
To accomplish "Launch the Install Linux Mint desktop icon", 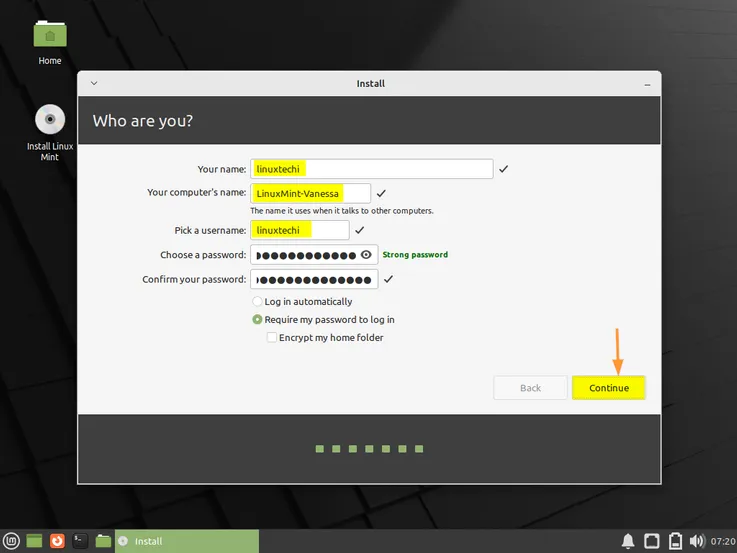I will 50,132.
